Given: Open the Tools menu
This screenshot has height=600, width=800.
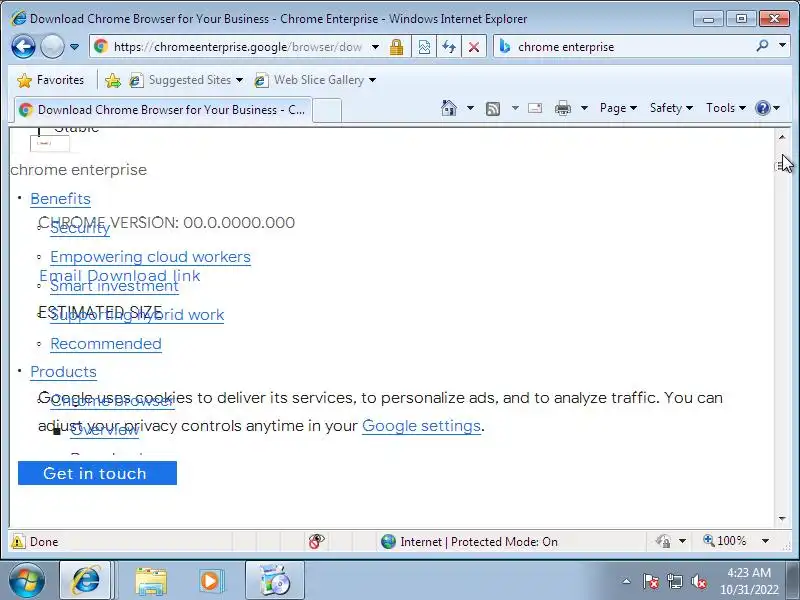Looking at the screenshot, I should pos(726,108).
